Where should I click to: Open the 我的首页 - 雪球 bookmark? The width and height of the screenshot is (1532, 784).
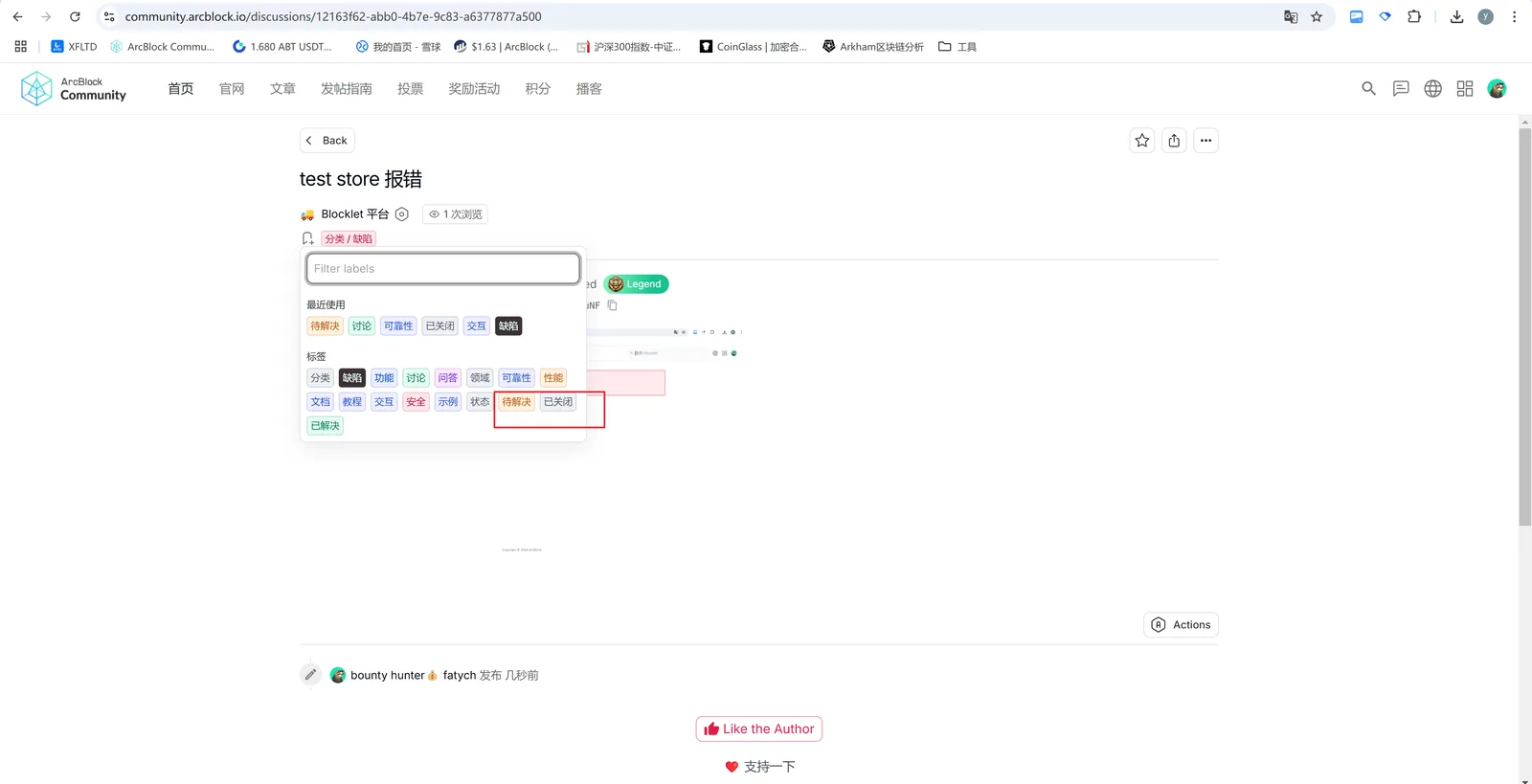398,46
